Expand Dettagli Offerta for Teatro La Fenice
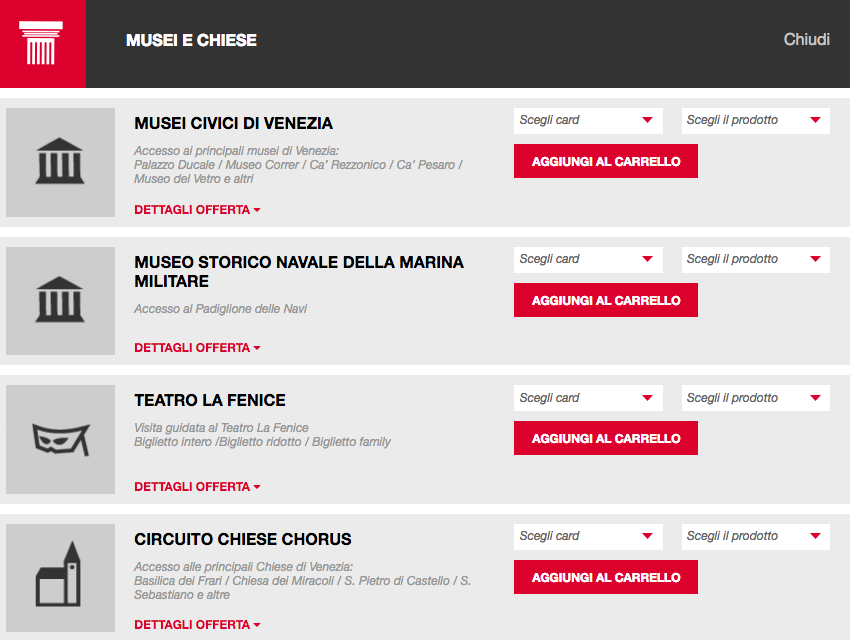 [x=197, y=487]
